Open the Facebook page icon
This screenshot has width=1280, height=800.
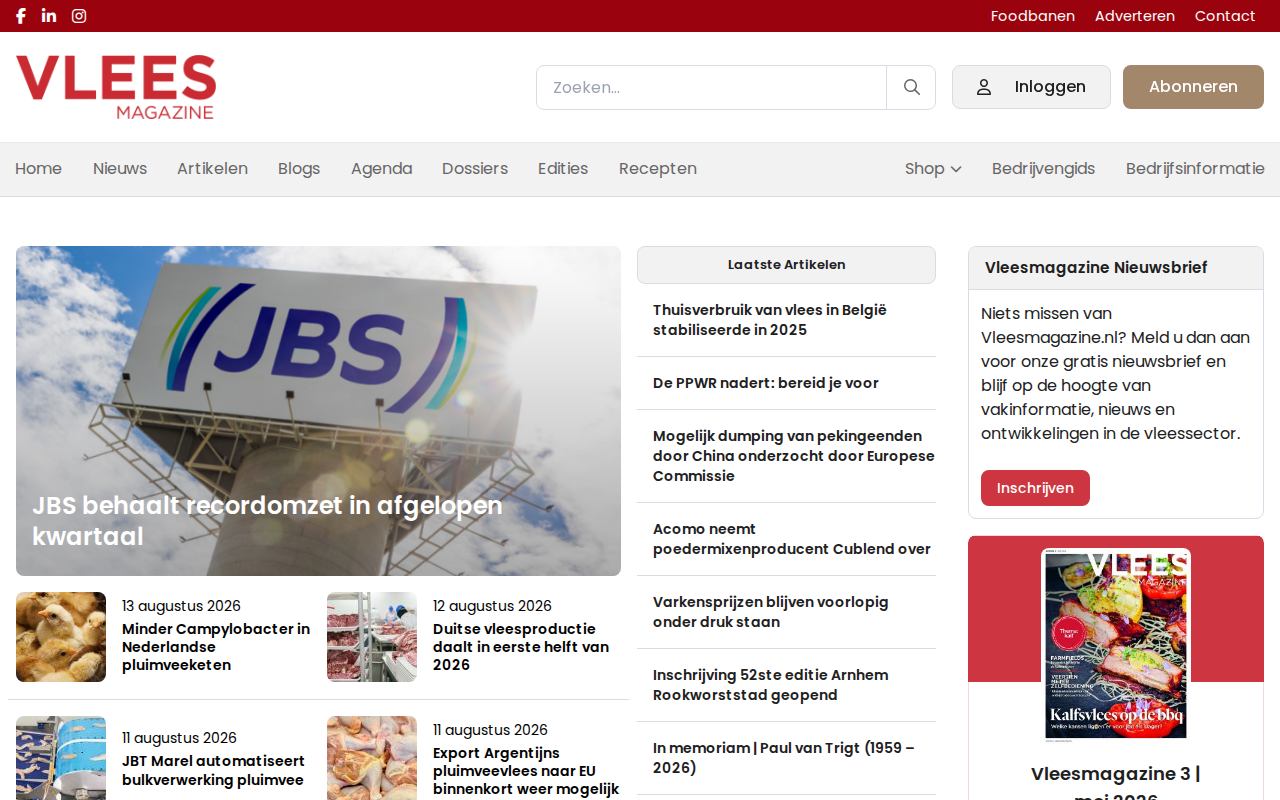click(x=20, y=16)
